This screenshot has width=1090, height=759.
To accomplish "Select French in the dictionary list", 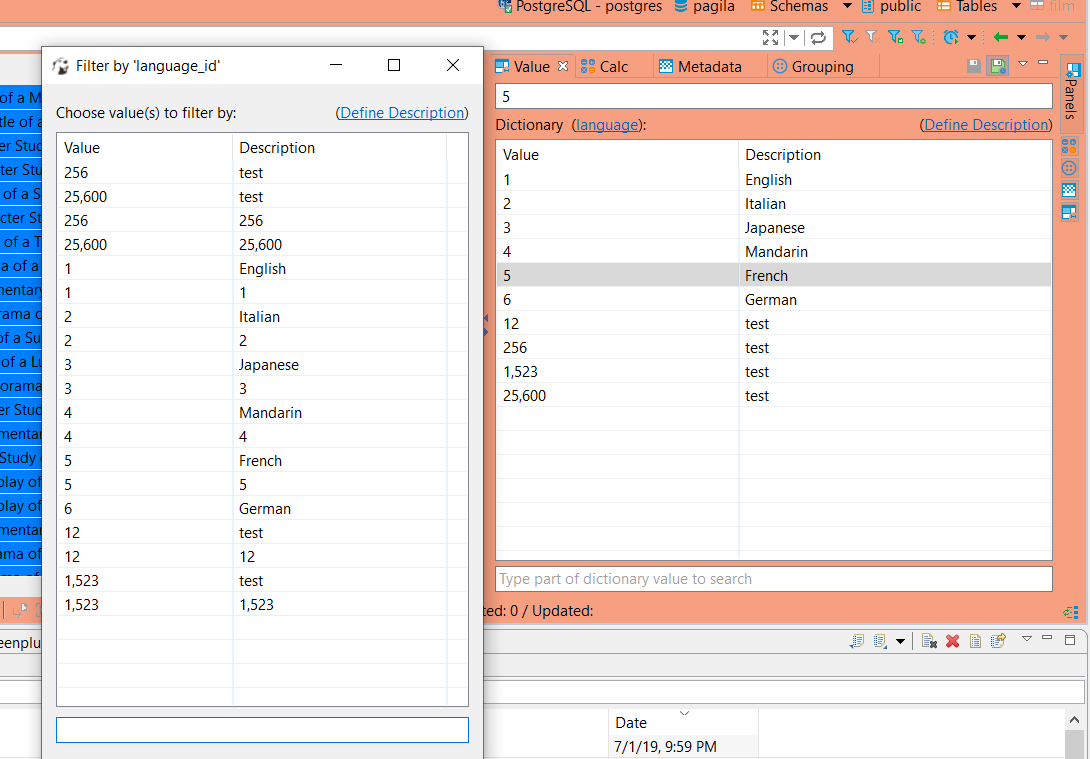I will (x=770, y=275).
